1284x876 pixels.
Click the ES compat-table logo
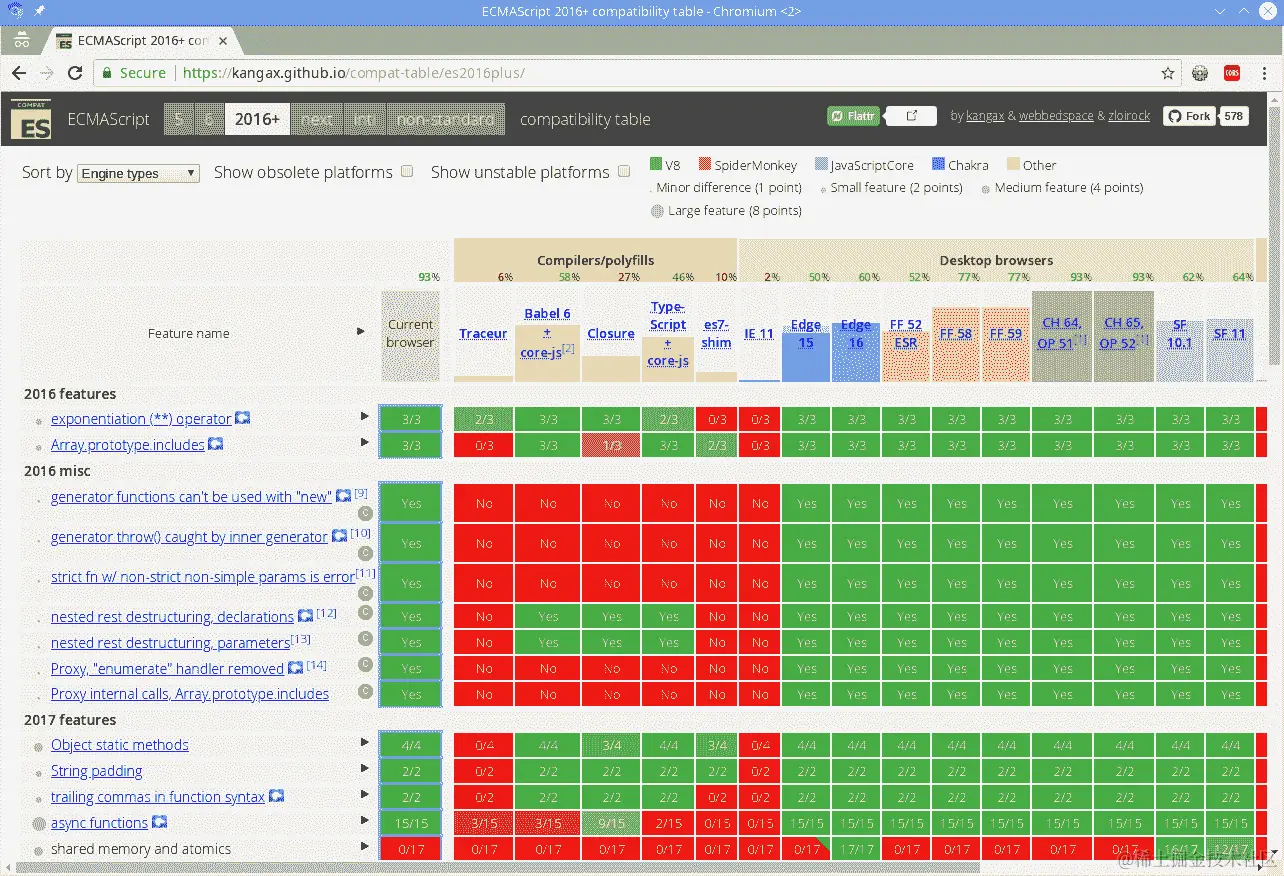pos(31,119)
